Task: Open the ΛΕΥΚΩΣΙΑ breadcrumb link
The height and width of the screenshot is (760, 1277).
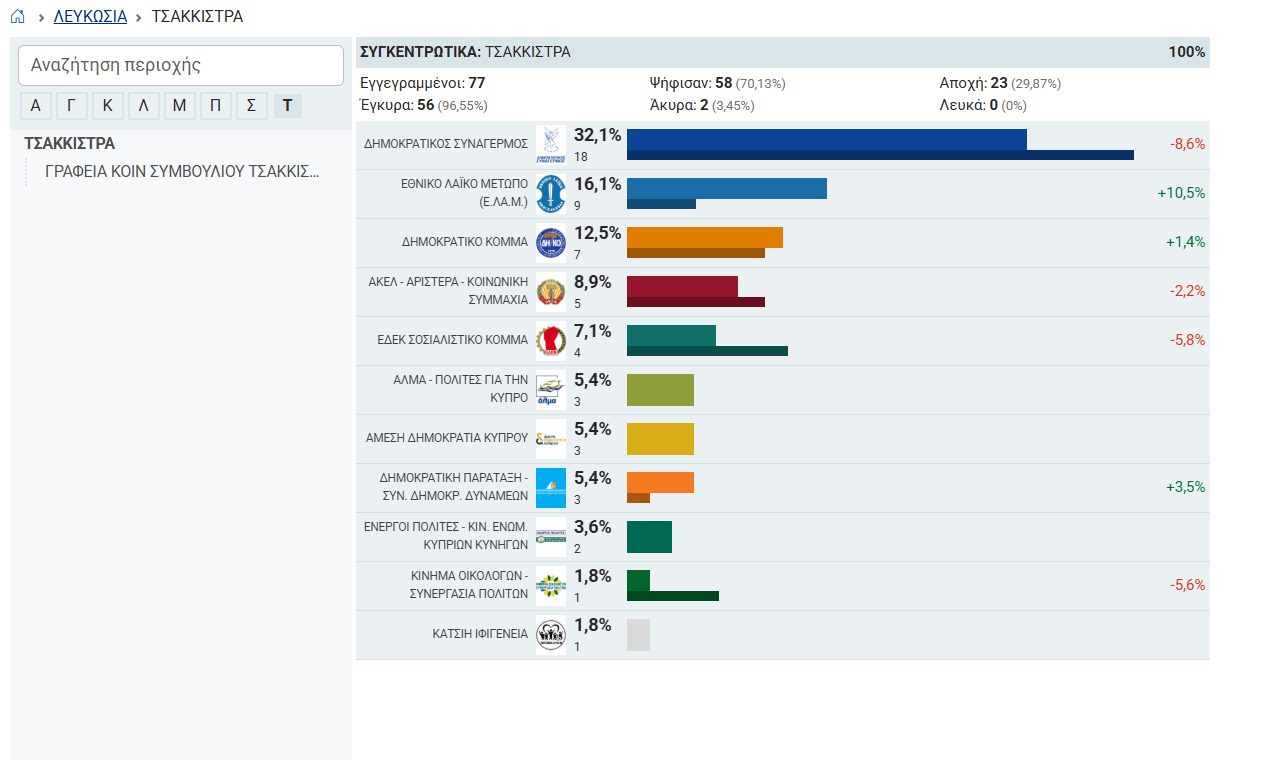Action: click(90, 16)
